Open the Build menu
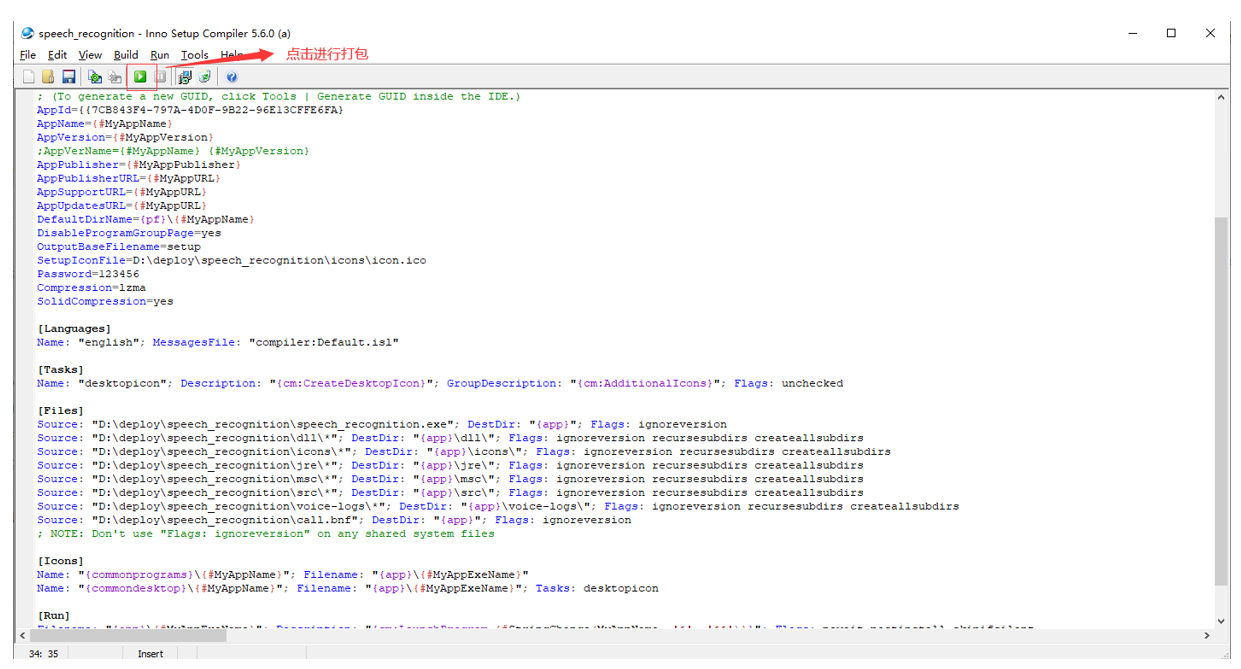This screenshot has height=669, width=1241. (x=126, y=55)
